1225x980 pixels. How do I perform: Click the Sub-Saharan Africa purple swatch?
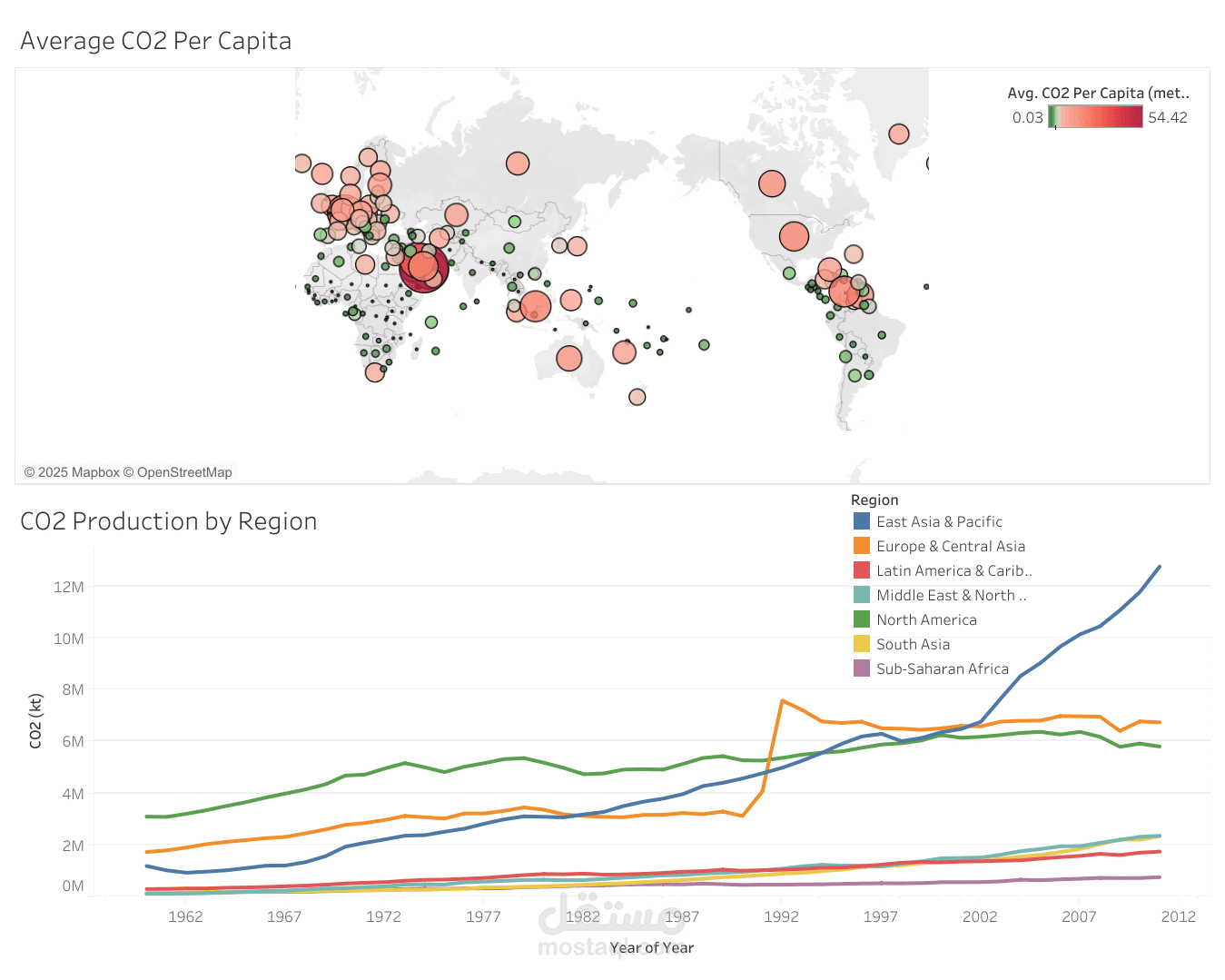pos(862,668)
